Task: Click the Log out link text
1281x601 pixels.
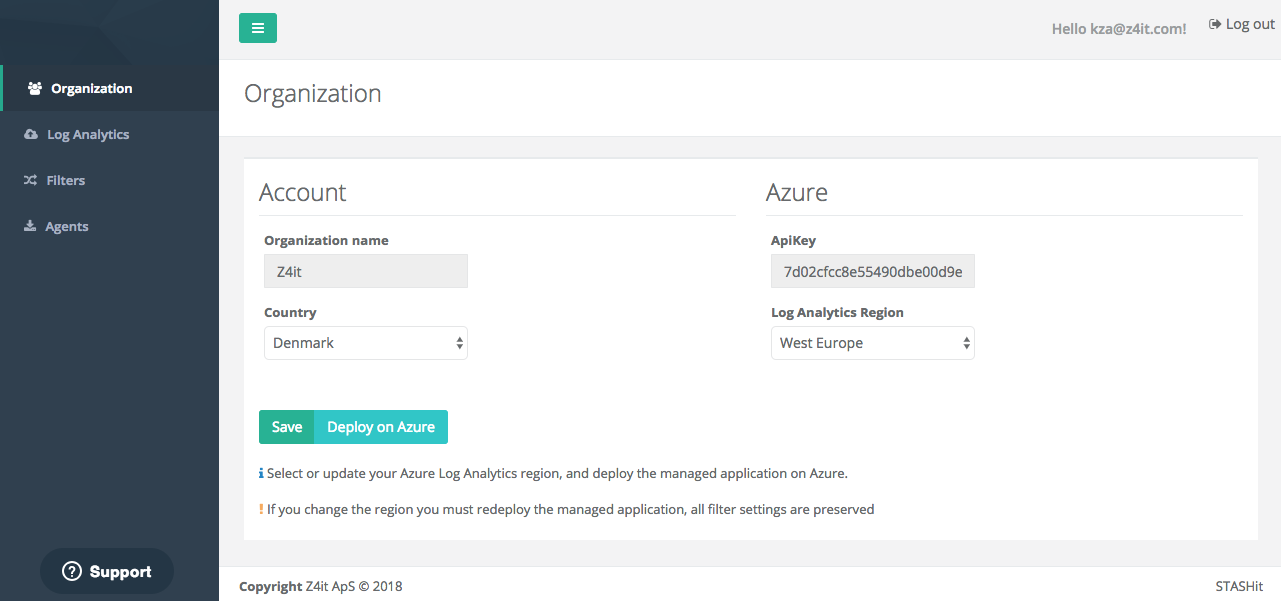Action: [1250, 24]
